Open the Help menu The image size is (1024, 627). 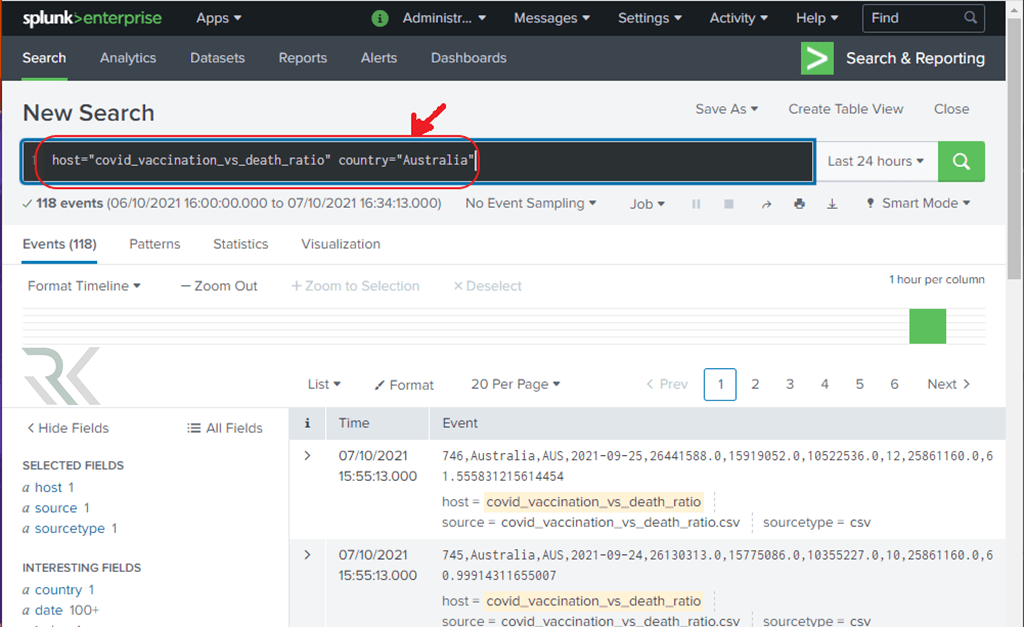click(x=817, y=18)
